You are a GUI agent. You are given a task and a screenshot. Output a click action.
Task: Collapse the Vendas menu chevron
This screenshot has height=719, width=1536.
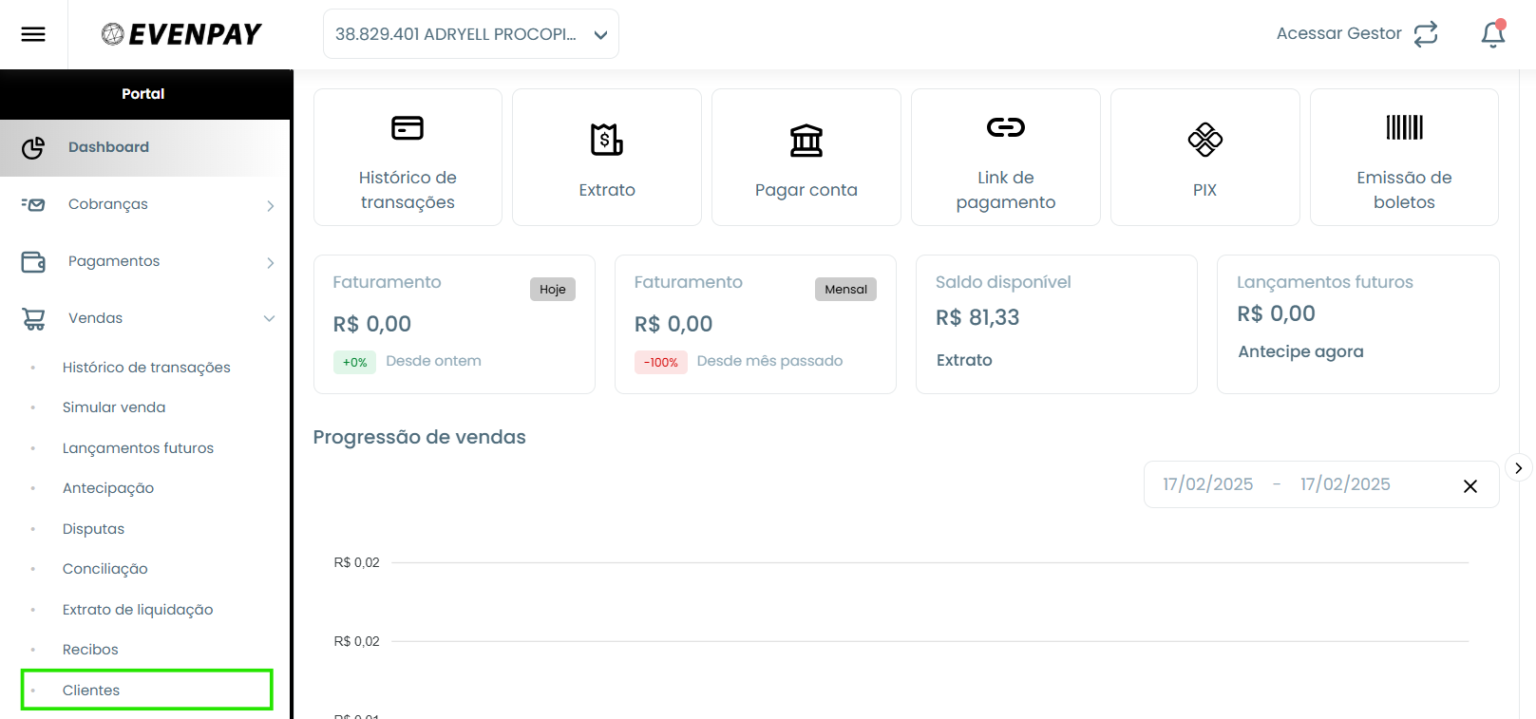pyautogui.click(x=269, y=319)
